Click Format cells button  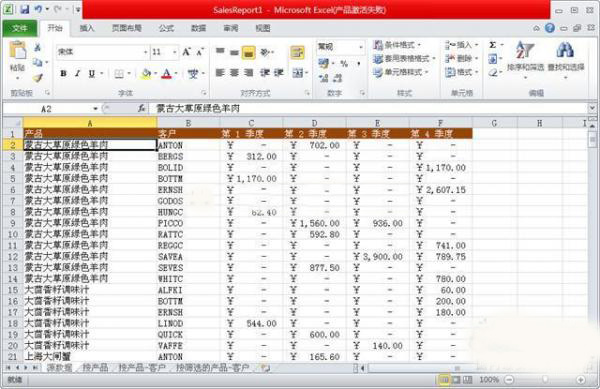click(x=461, y=72)
